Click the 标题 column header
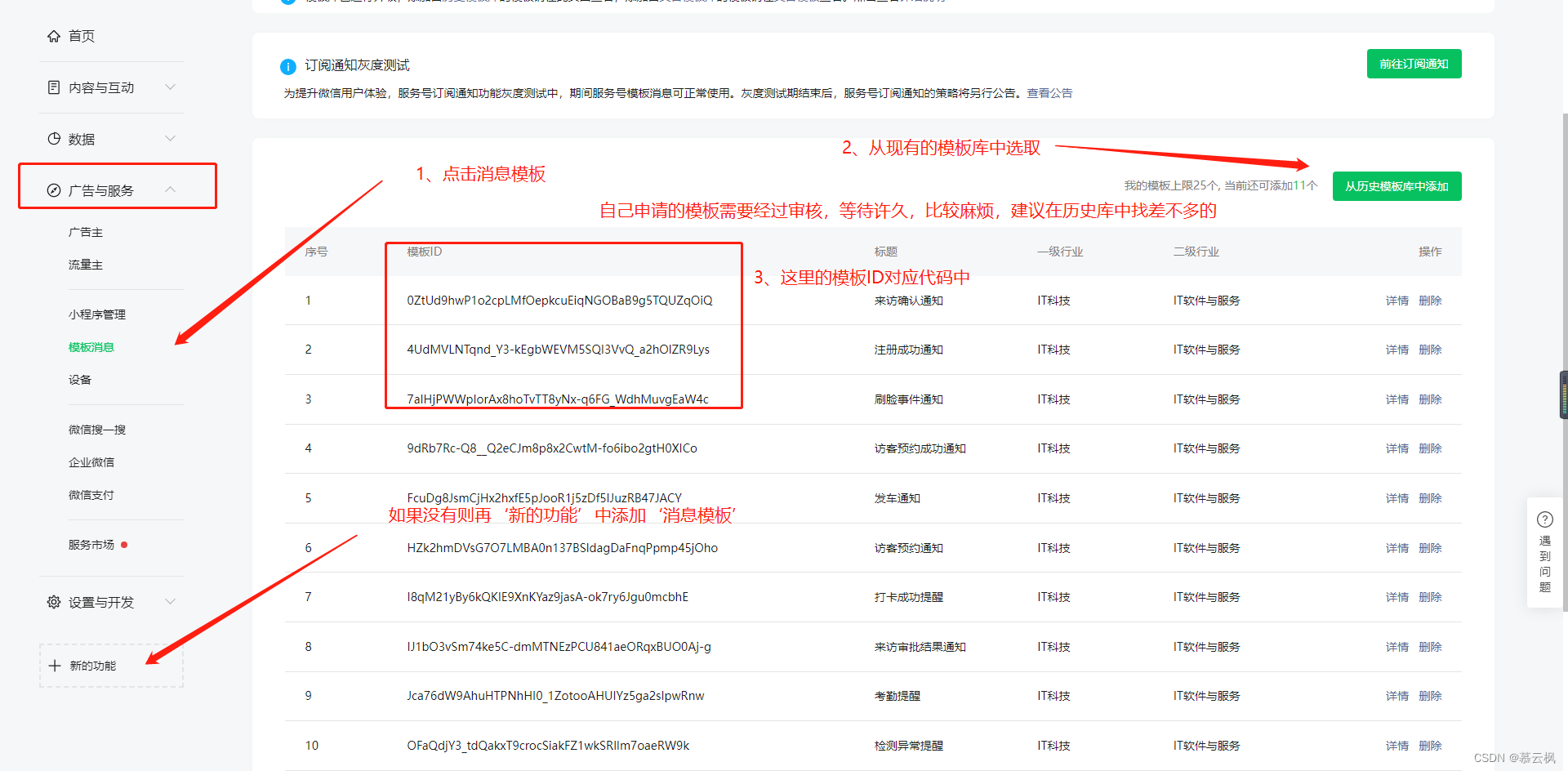 885,252
